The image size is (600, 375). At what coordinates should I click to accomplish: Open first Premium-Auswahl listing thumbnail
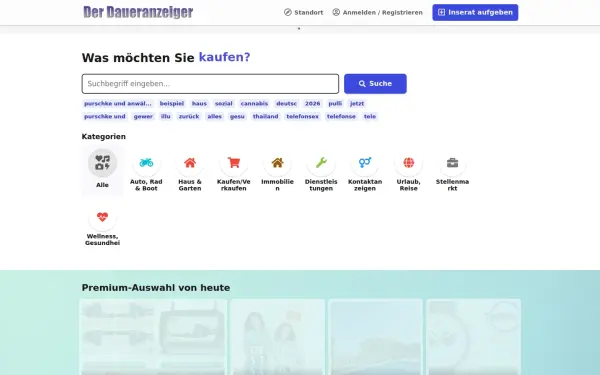pyautogui.click(x=153, y=337)
